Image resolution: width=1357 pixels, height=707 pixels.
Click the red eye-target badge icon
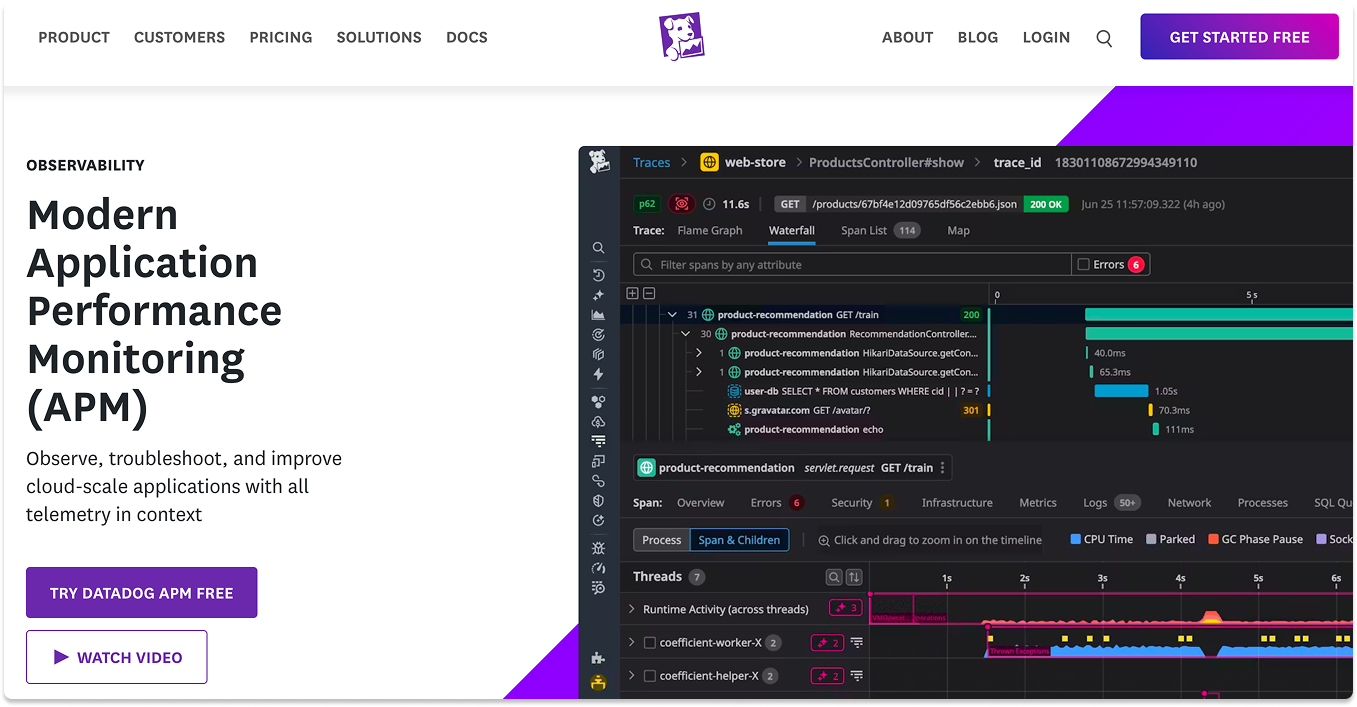682,204
